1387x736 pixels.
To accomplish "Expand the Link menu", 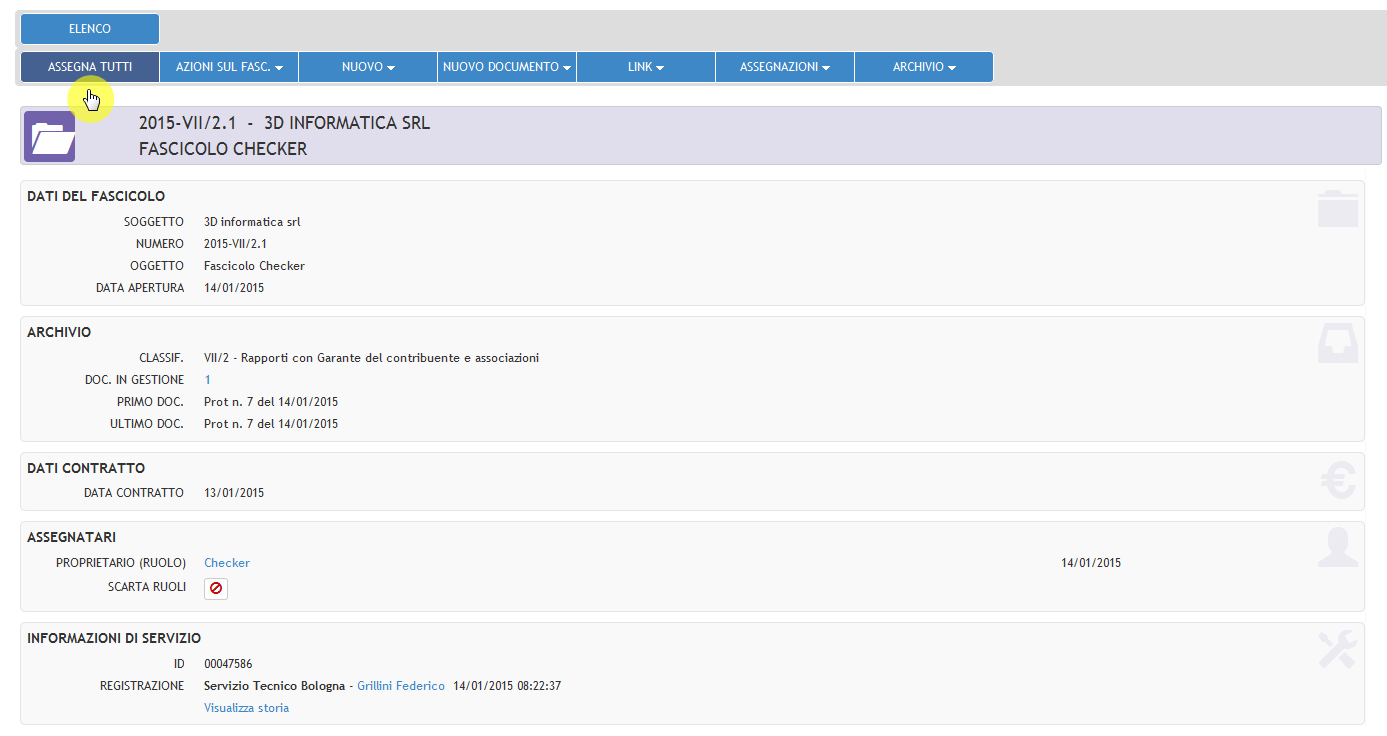I will coord(646,67).
